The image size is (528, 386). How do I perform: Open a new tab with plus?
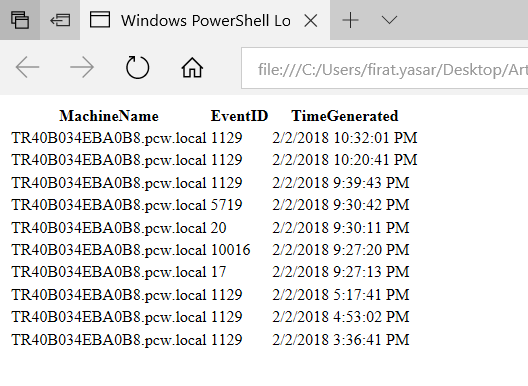(x=351, y=20)
